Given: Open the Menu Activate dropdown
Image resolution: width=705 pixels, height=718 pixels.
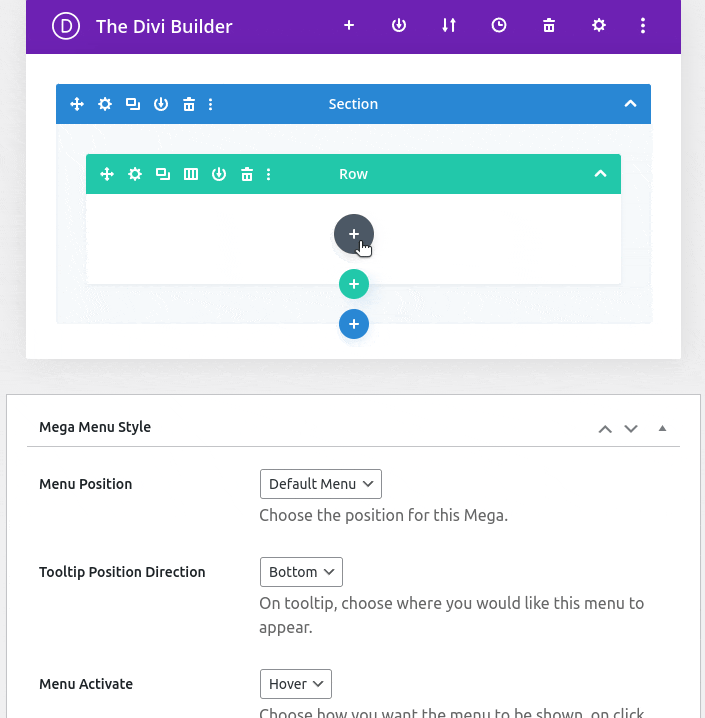Looking at the screenshot, I should pyautogui.click(x=296, y=684).
